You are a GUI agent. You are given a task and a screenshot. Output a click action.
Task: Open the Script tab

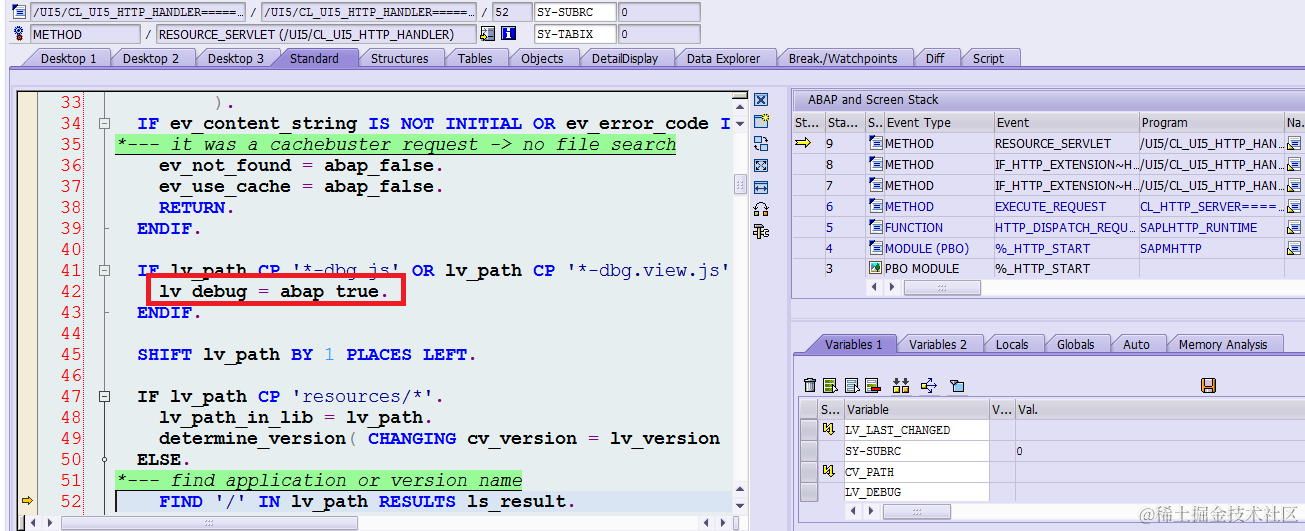(988, 58)
